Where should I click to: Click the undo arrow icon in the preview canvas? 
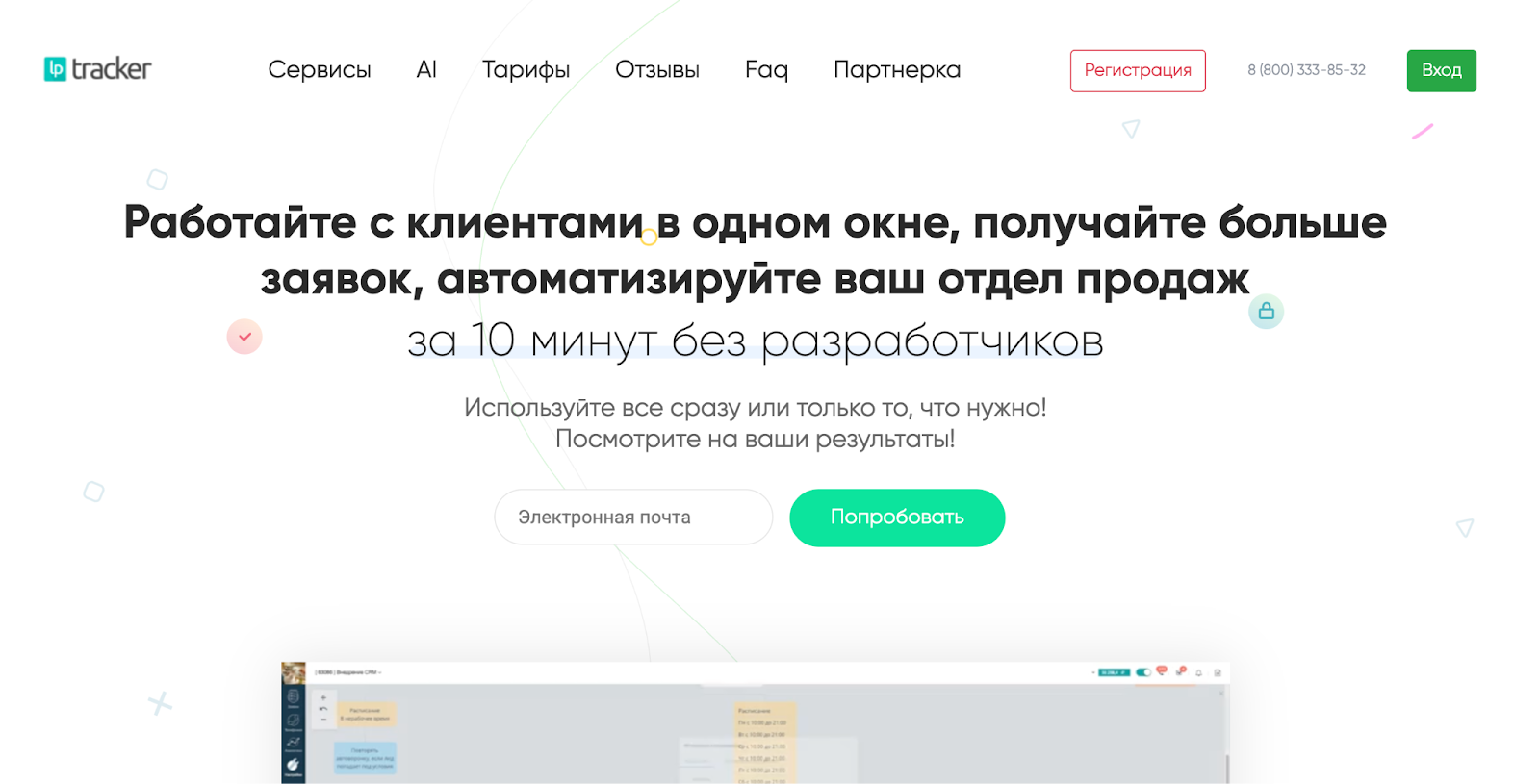click(323, 709)
